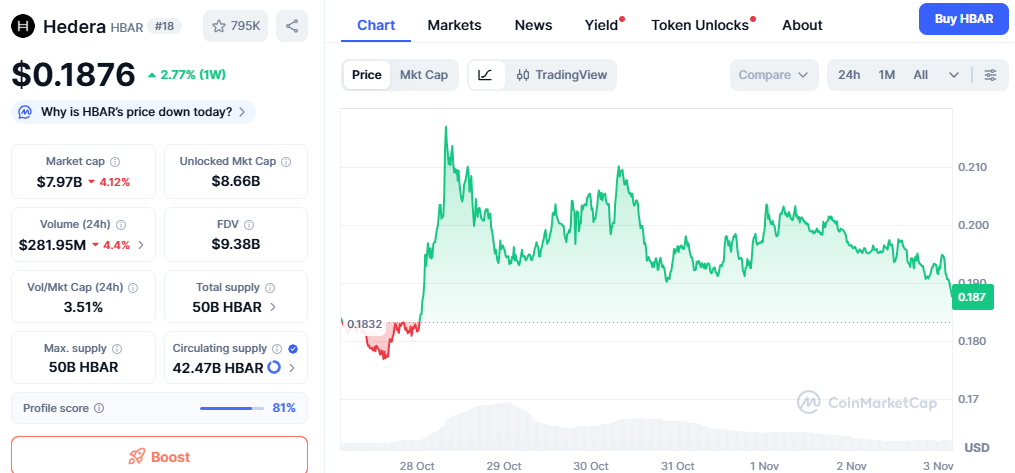
Task: Click the FDV info icon
Action: coord(249,225)
